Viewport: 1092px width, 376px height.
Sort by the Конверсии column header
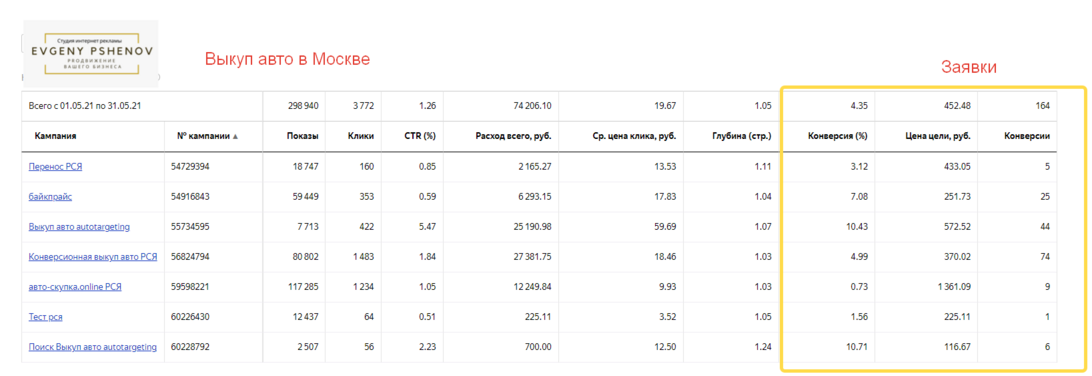[x=1027, y=136]
